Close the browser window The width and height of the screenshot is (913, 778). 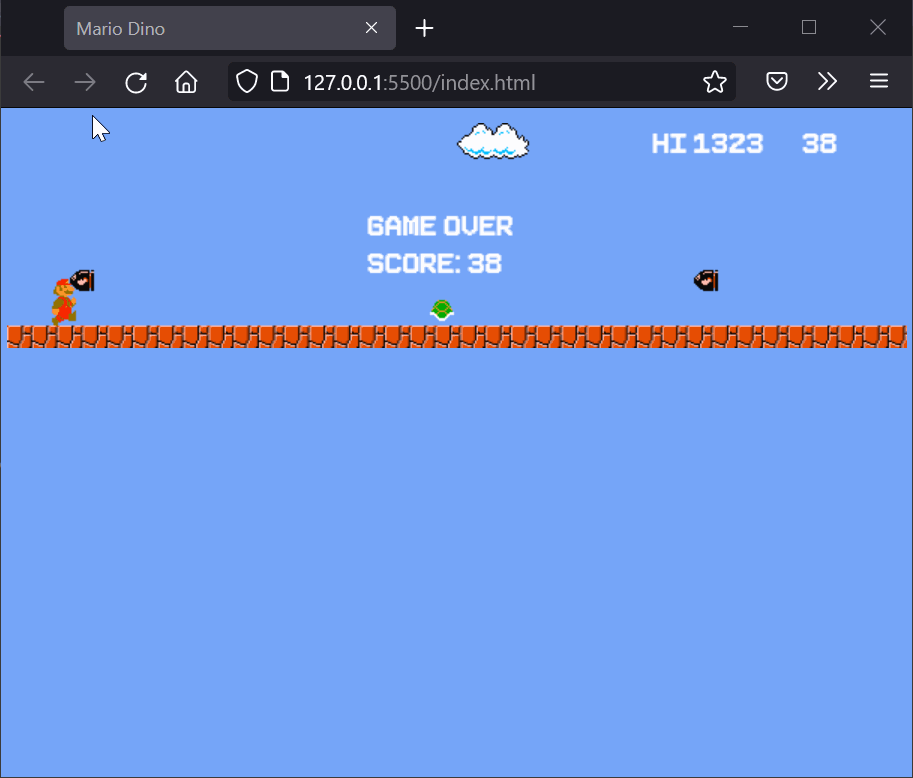pos(878,27)
